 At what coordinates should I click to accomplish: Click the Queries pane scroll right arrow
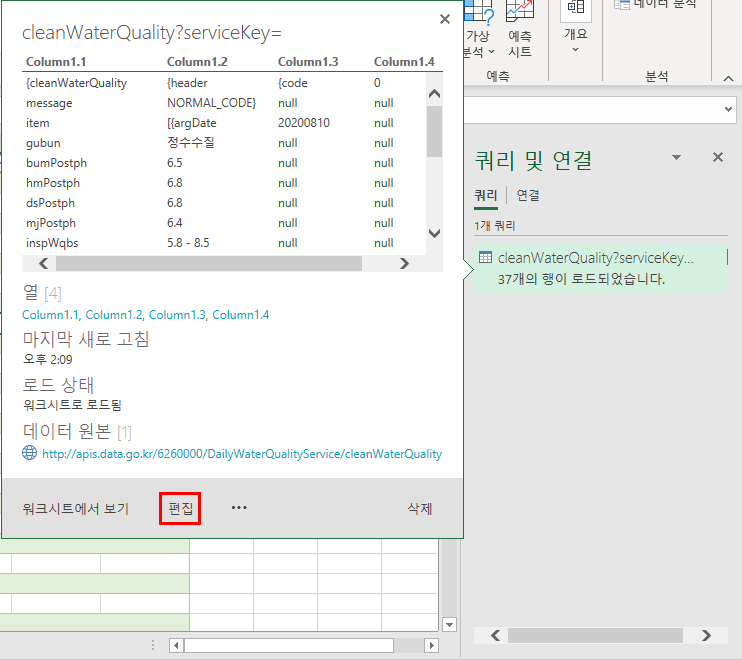[x=706, y=635]
